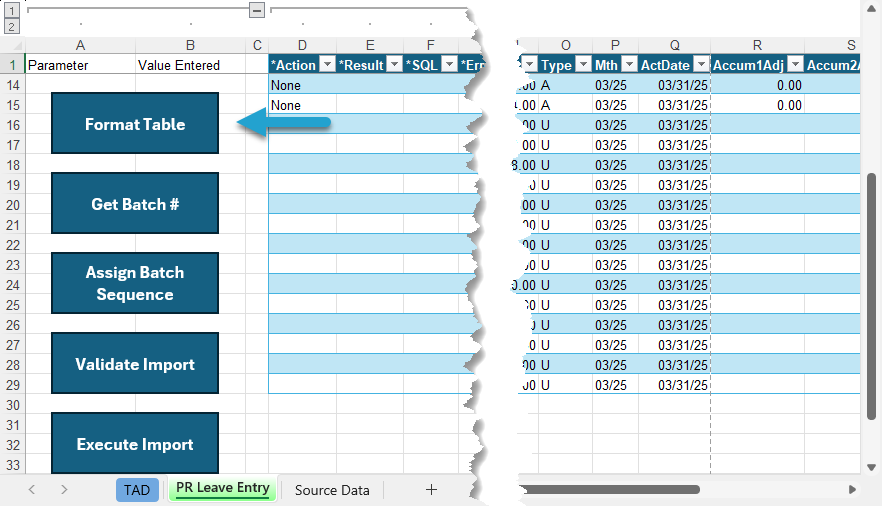Open the Type column filter dropdown
Image resolution: width=882 pixels, height=506 pixels.
pos(584,64)
